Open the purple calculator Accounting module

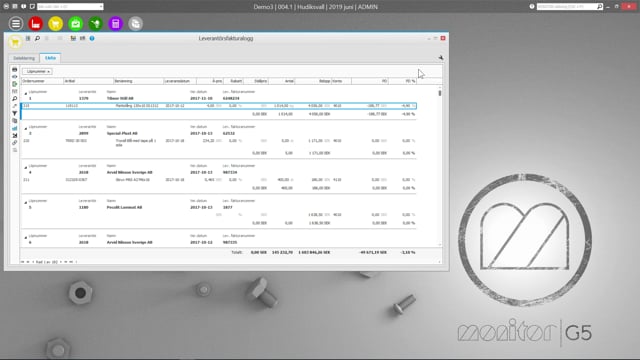click(116, 24)
